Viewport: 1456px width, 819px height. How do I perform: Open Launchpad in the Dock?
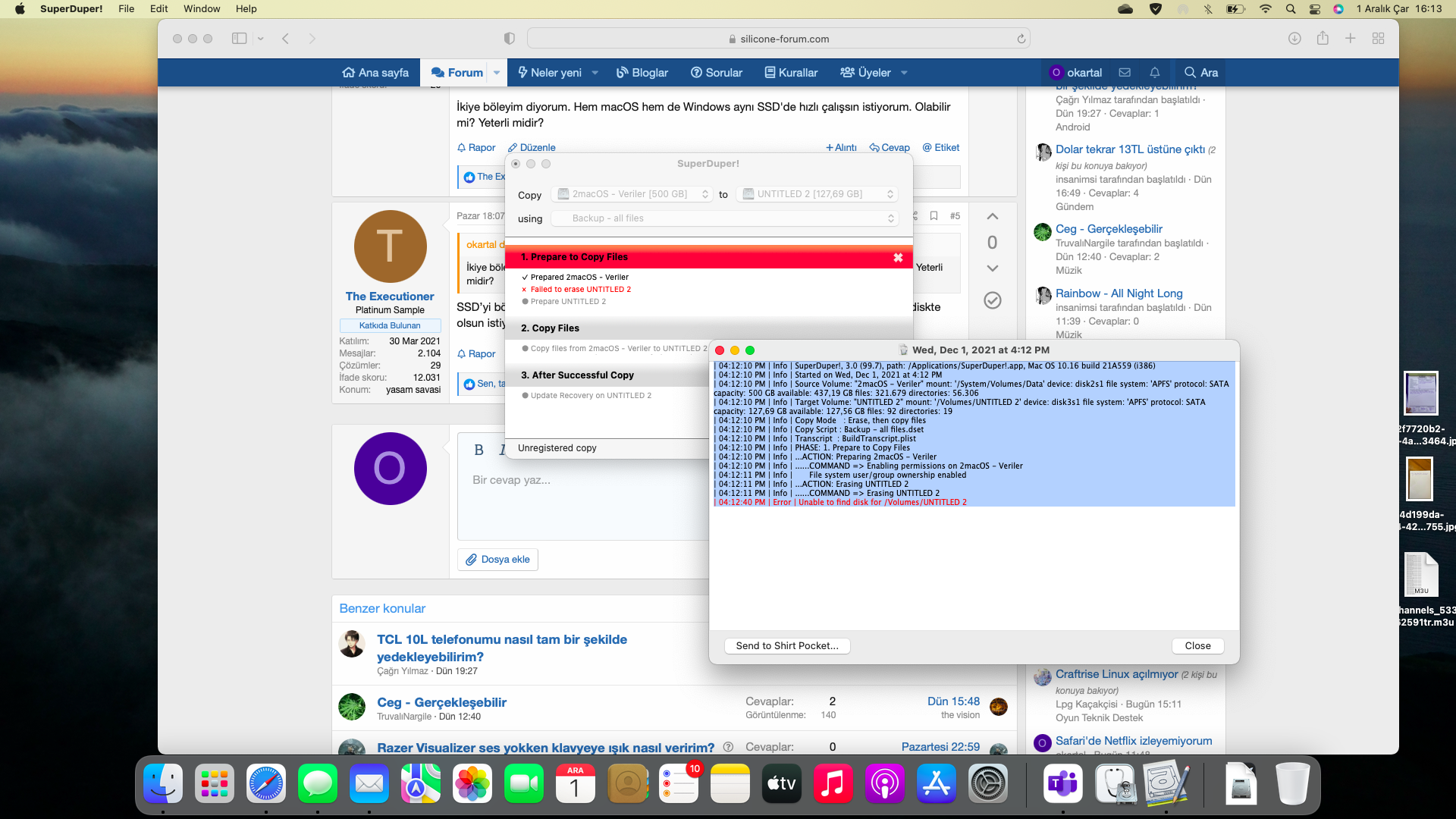(x=215, y=783)
